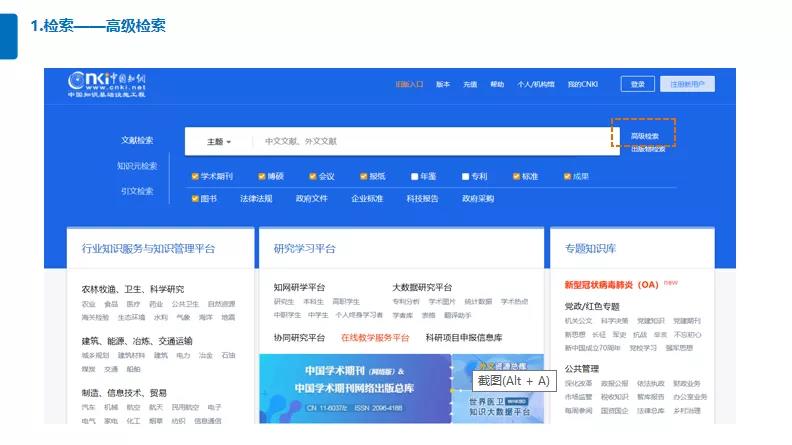This screenshot has width=792, height=445.
Task: Toggle the 博硕 checkbox
Action: (x=262, y=176)
